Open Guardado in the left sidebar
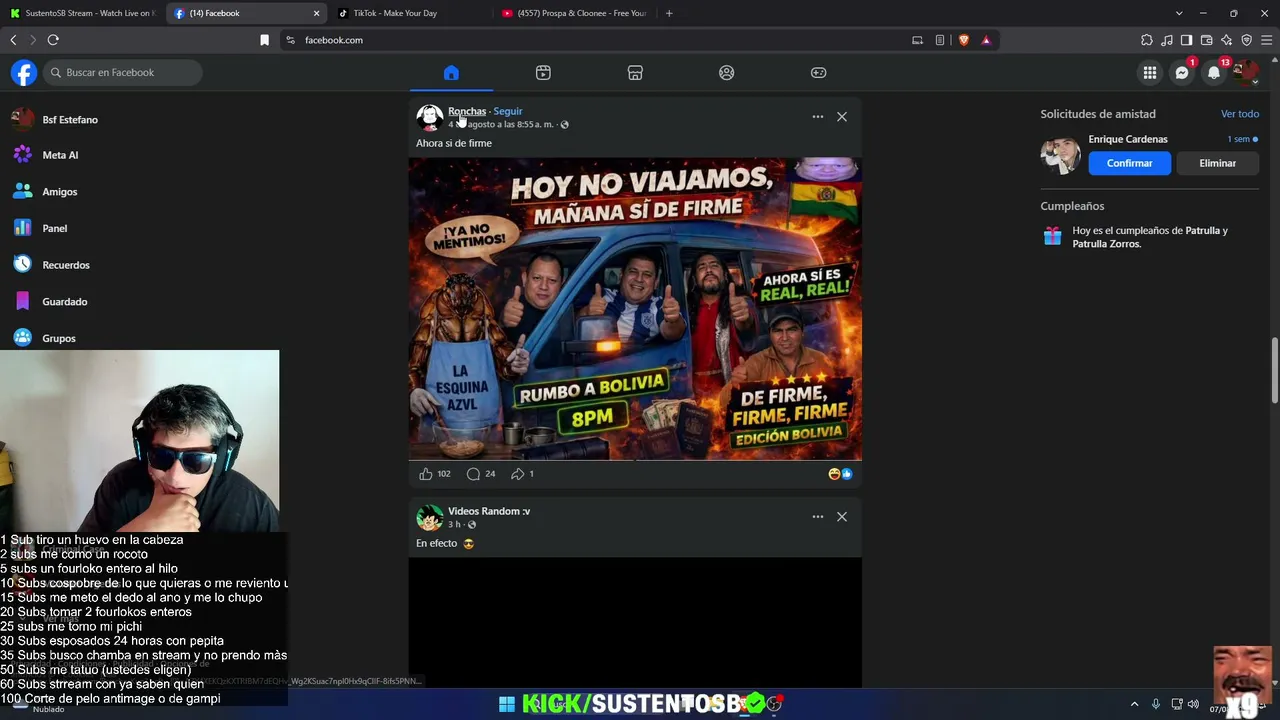This screenshot has width=1280, height=720. click(x=65, y=301)
